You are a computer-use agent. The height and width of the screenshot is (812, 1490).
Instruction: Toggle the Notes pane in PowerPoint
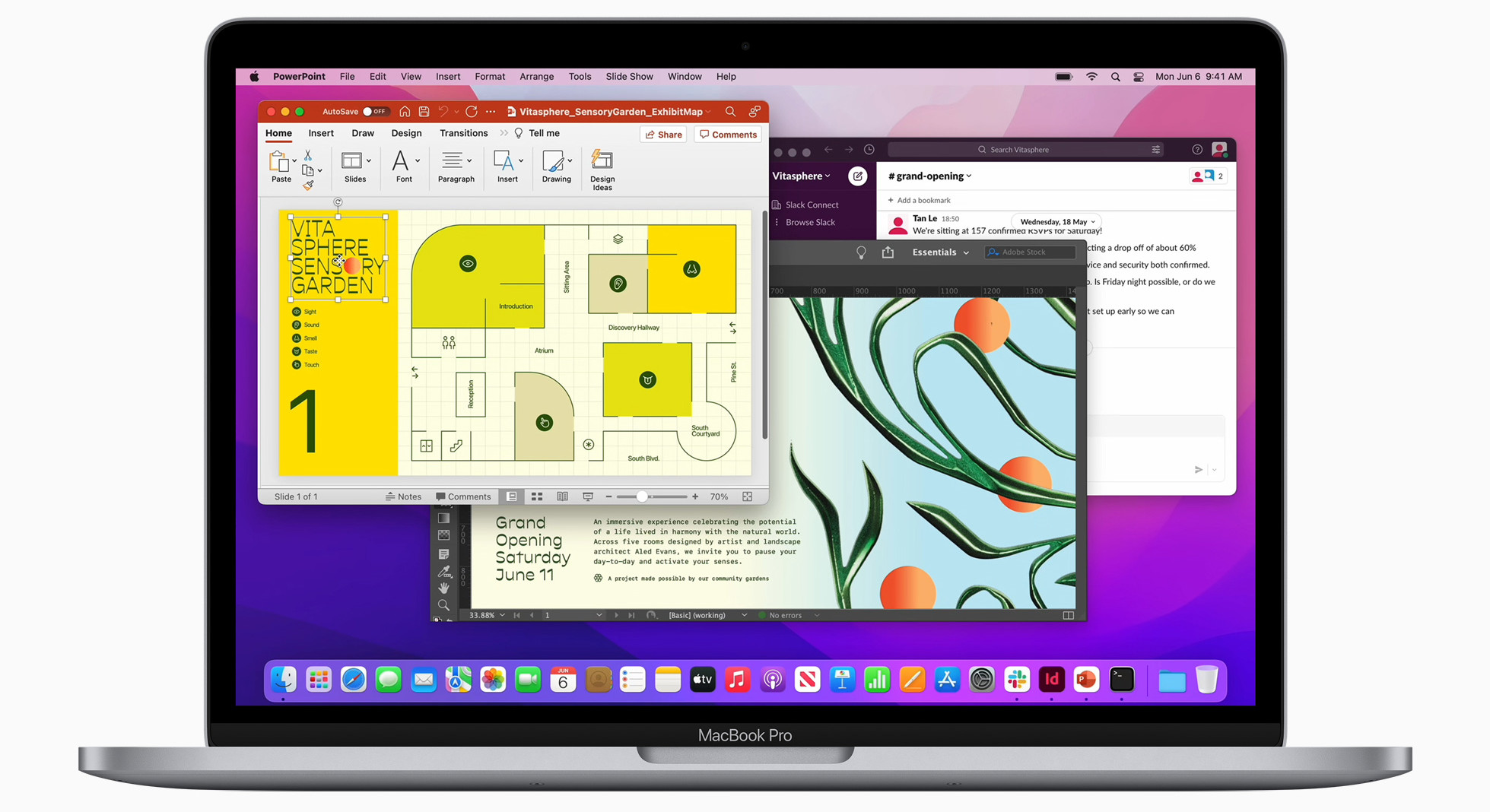pos(404,496)
